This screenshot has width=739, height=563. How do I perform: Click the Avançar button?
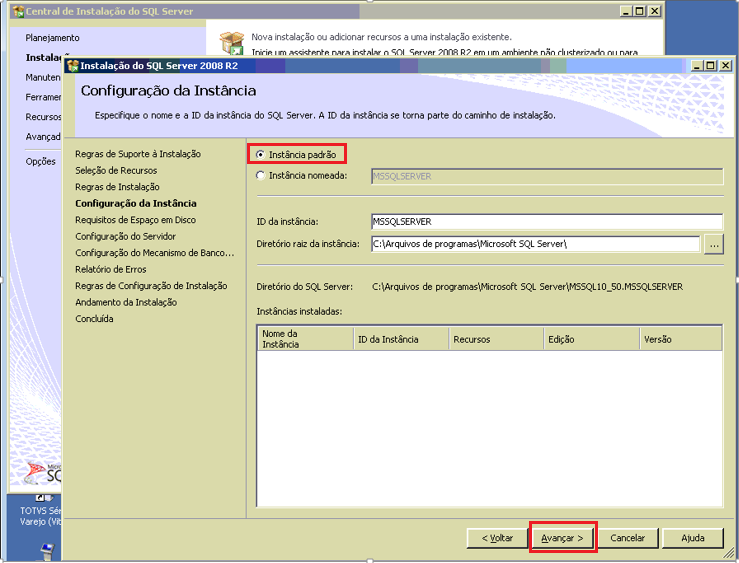pos(562,538)
